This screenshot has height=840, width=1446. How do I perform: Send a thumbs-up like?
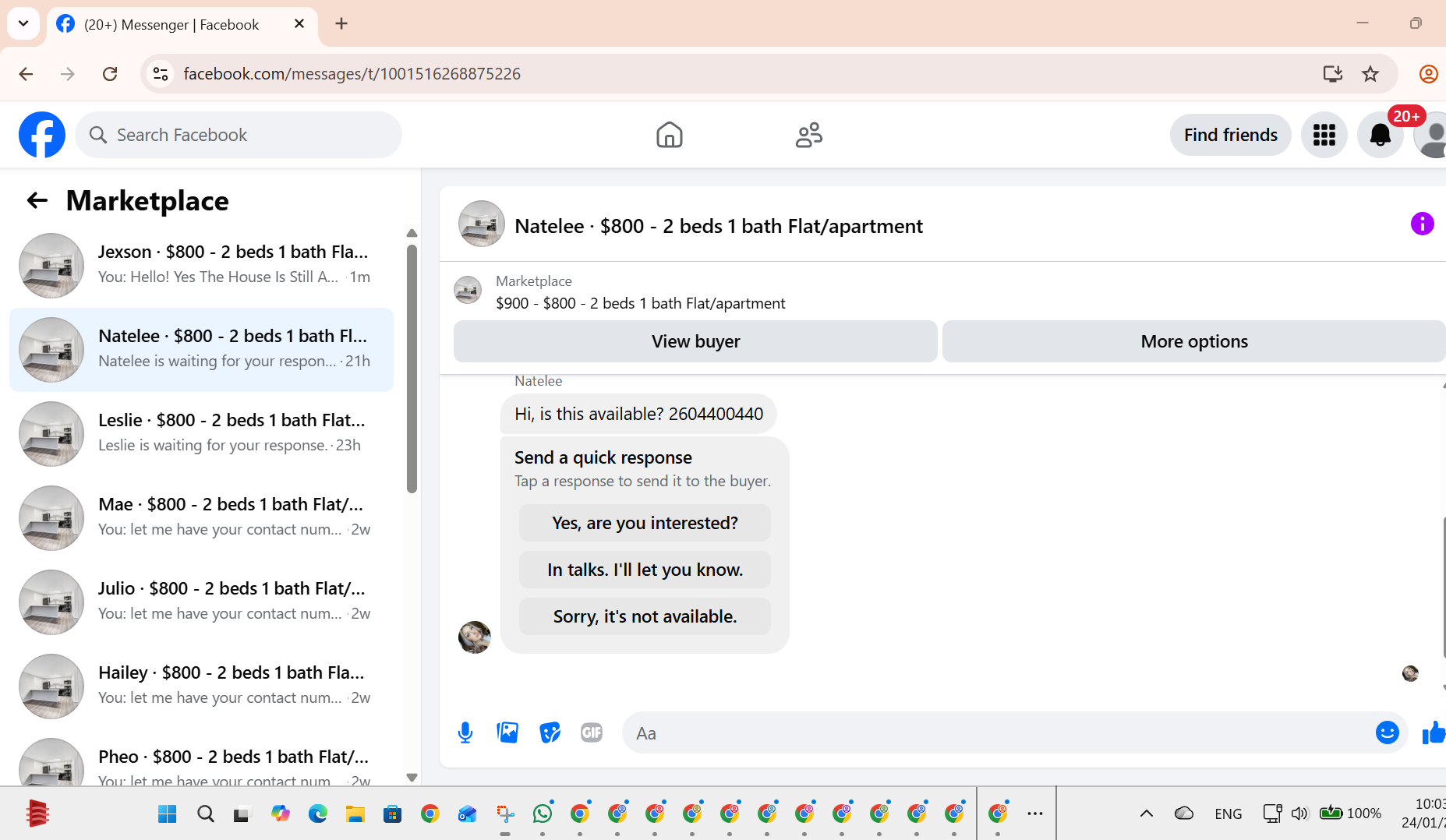click(1434, 732)
